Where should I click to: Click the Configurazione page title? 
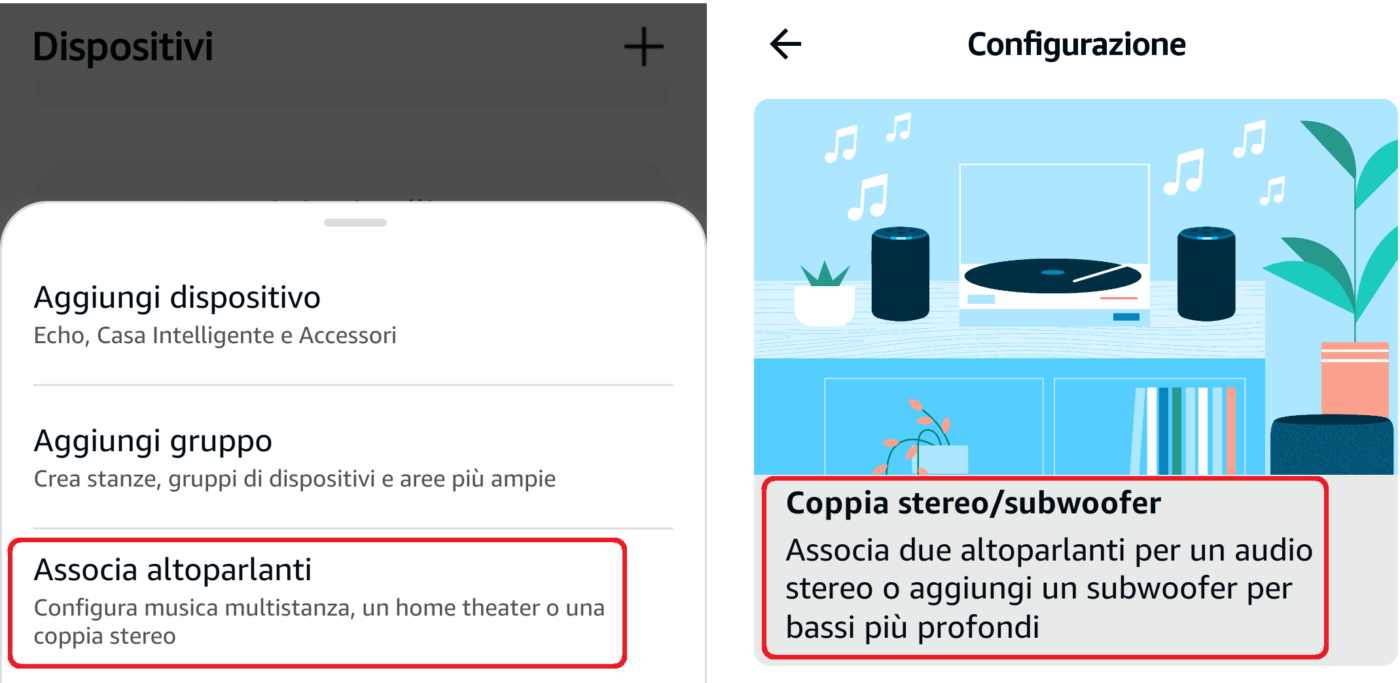(x=1077, y=44)
